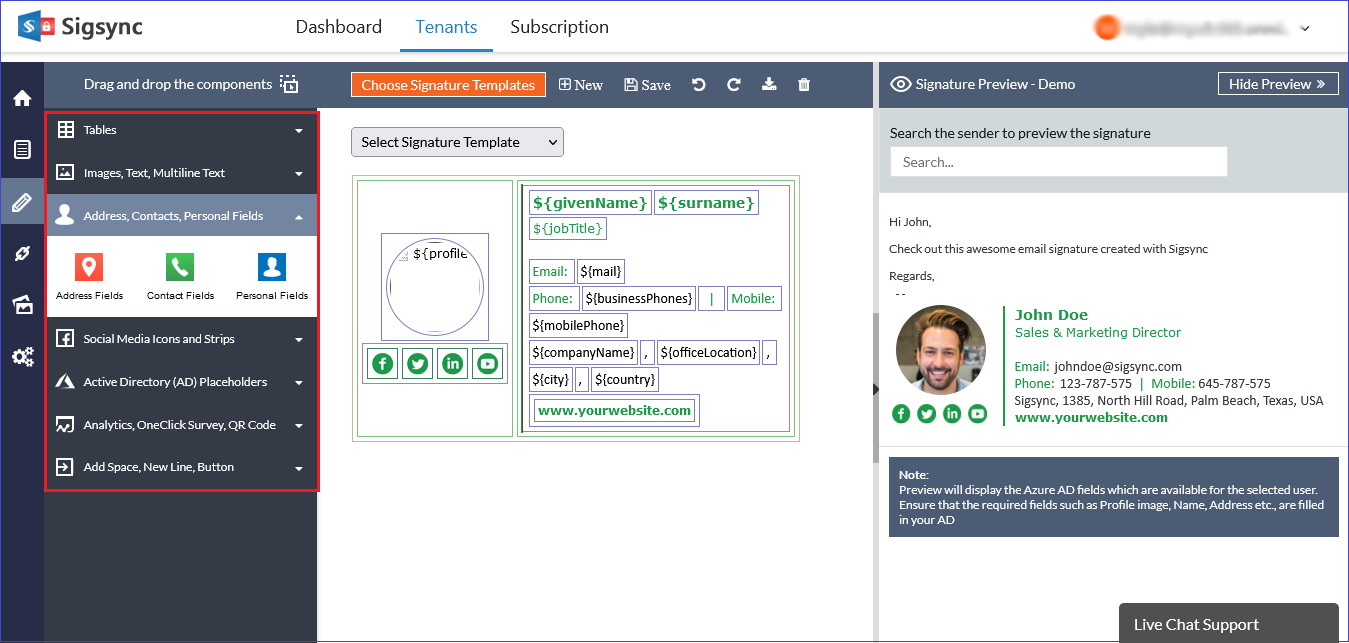Click the Facebook icon in signature editor

coord(382,364)
